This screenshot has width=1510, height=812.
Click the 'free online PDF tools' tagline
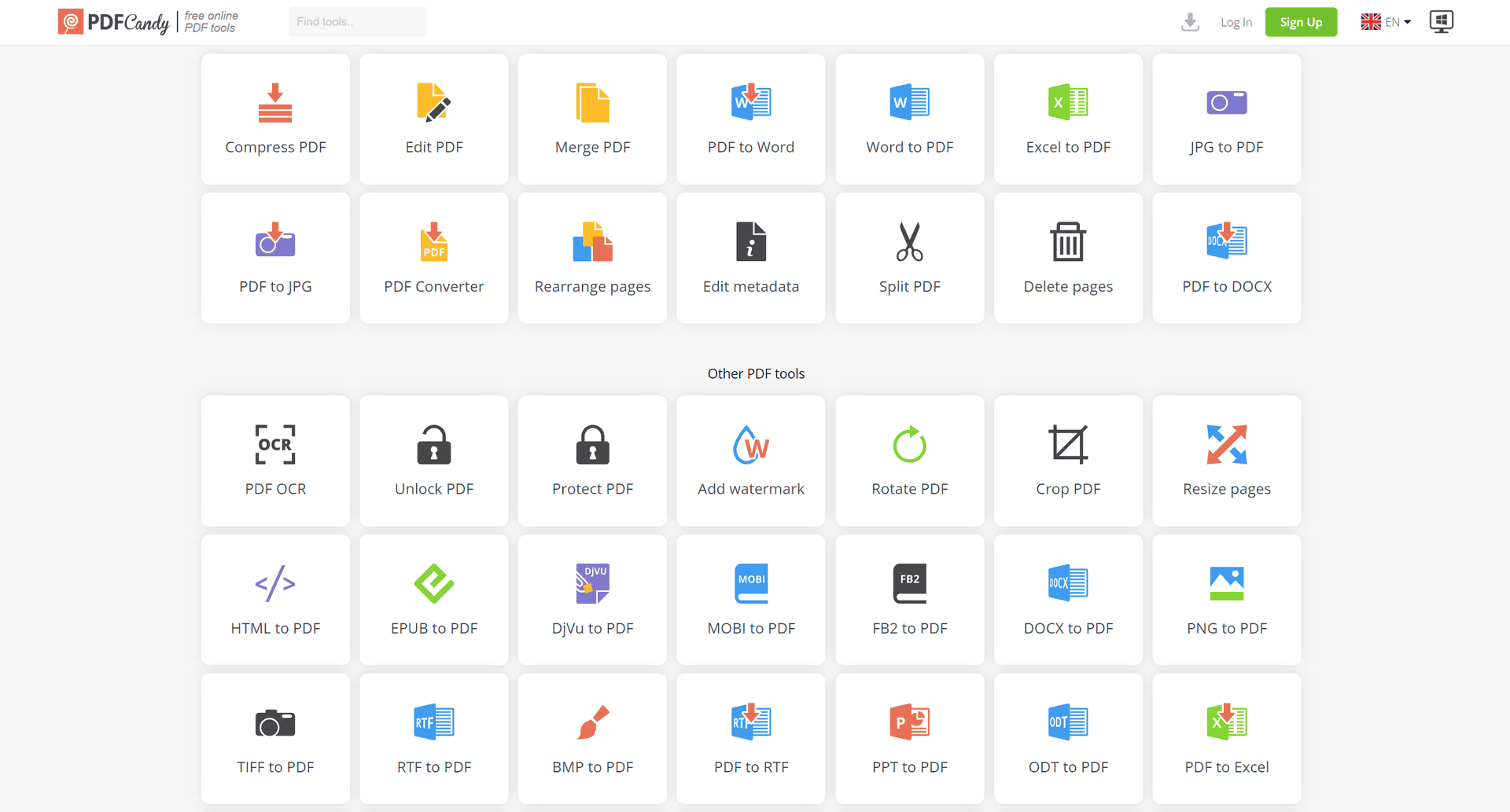211,22
